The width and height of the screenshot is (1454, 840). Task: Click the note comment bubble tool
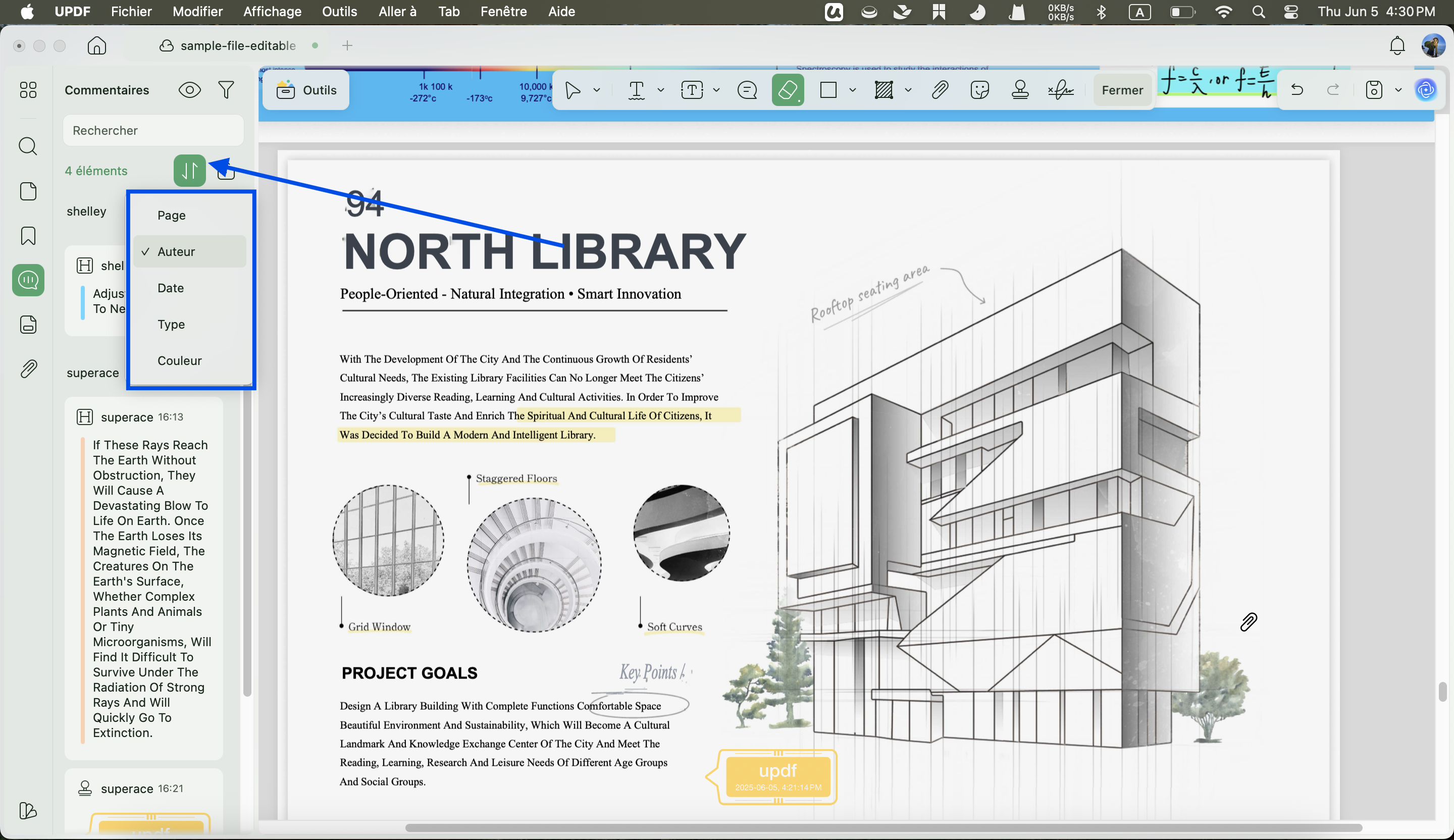click(x=747, y=90)
